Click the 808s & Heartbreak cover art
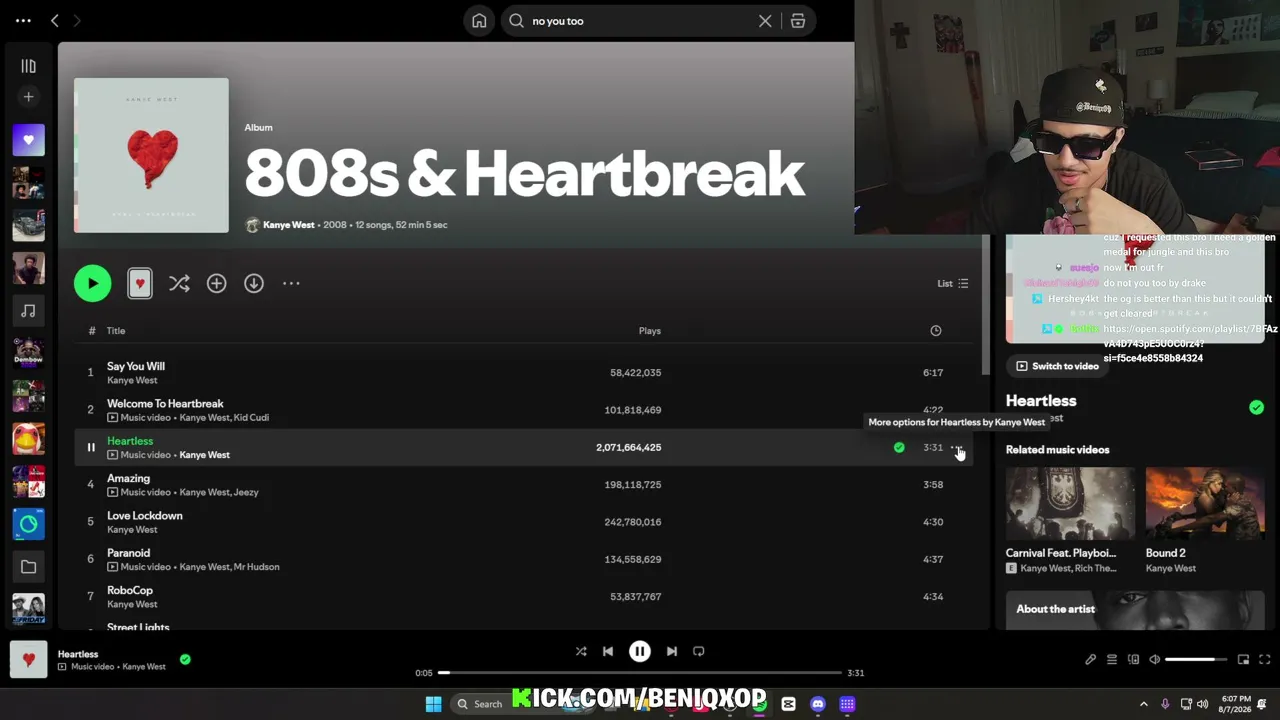Viewport: 1280px width, 720px height. 151,155
